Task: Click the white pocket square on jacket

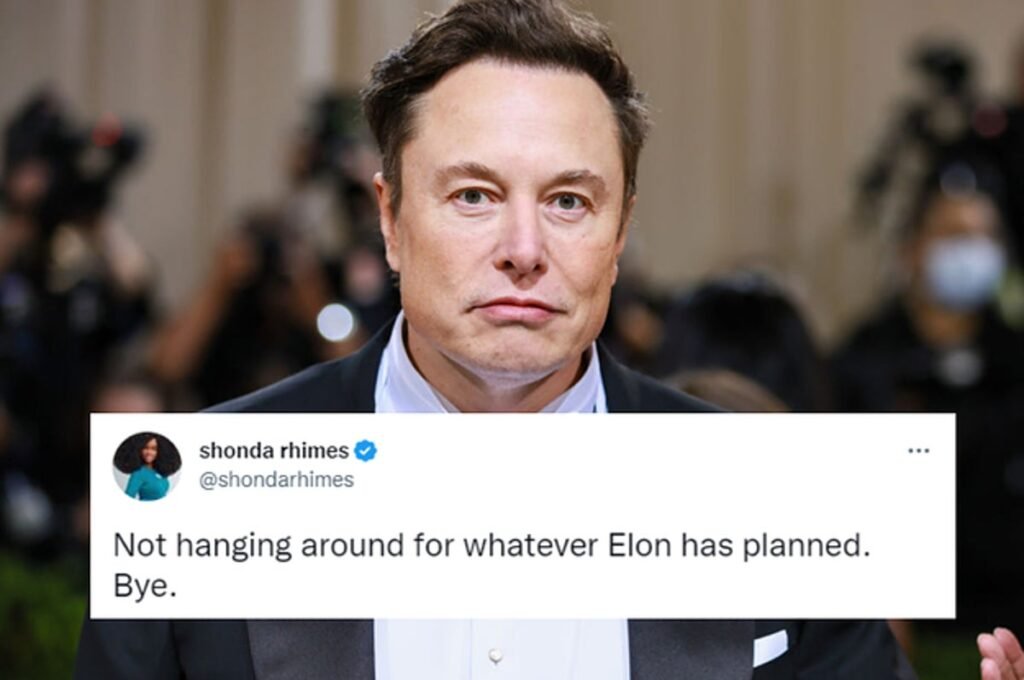Action: (770, 647)
